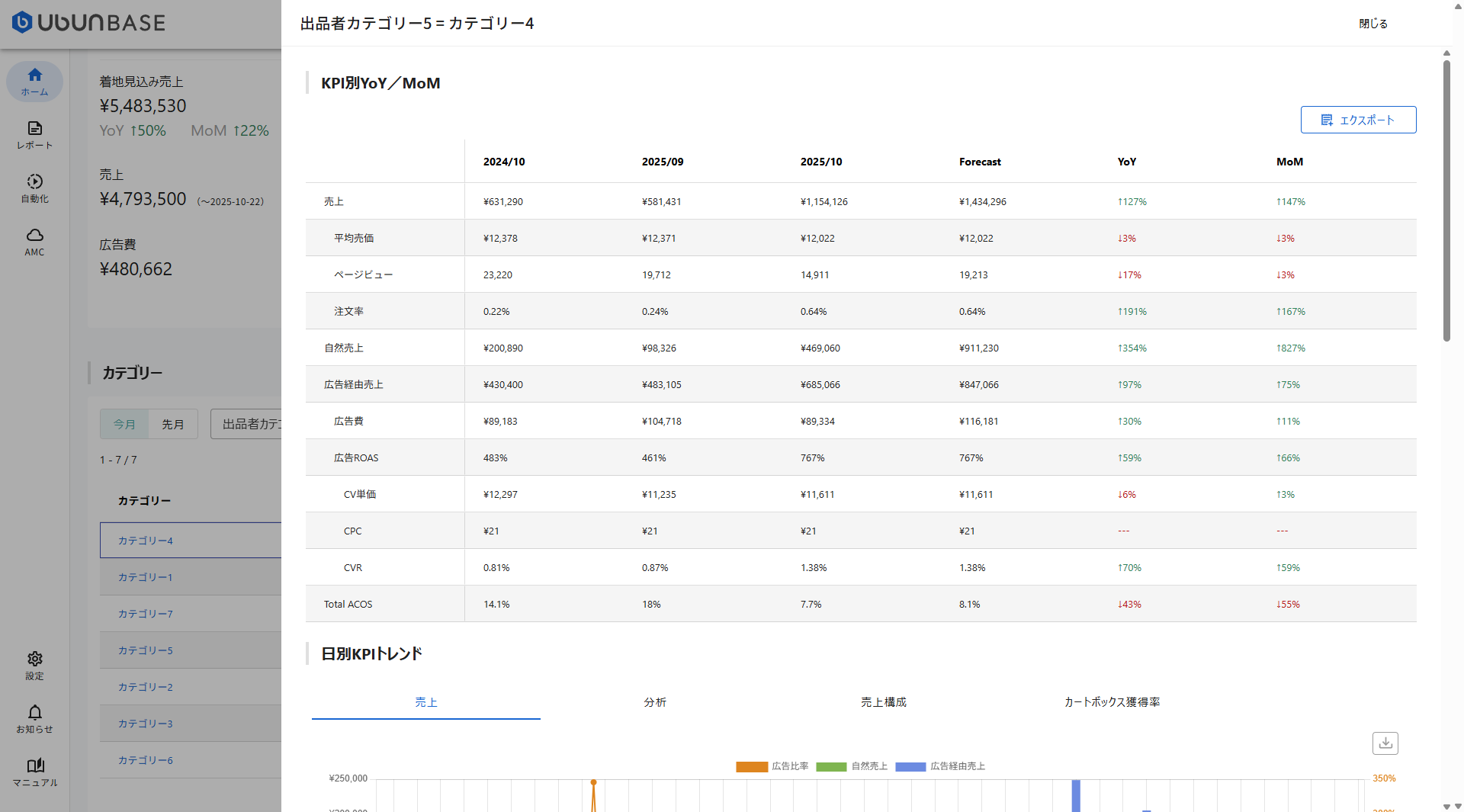1464x812 pixels.
Task: Open the 出品者カテゴリー dropdown
Action: click(x=248, y=424)
